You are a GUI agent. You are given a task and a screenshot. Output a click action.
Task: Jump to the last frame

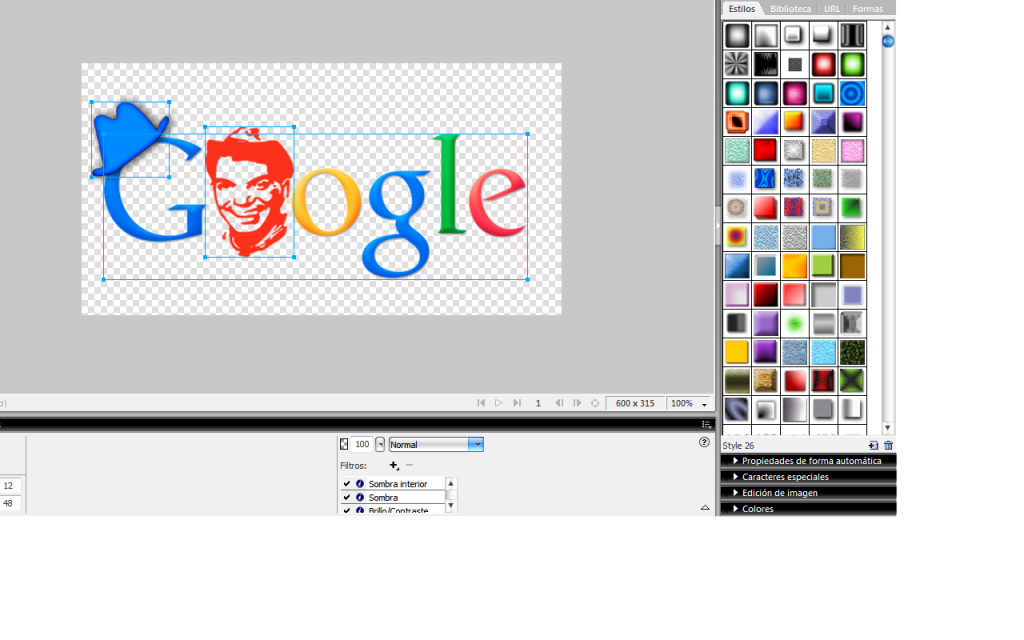pos(517,403)
